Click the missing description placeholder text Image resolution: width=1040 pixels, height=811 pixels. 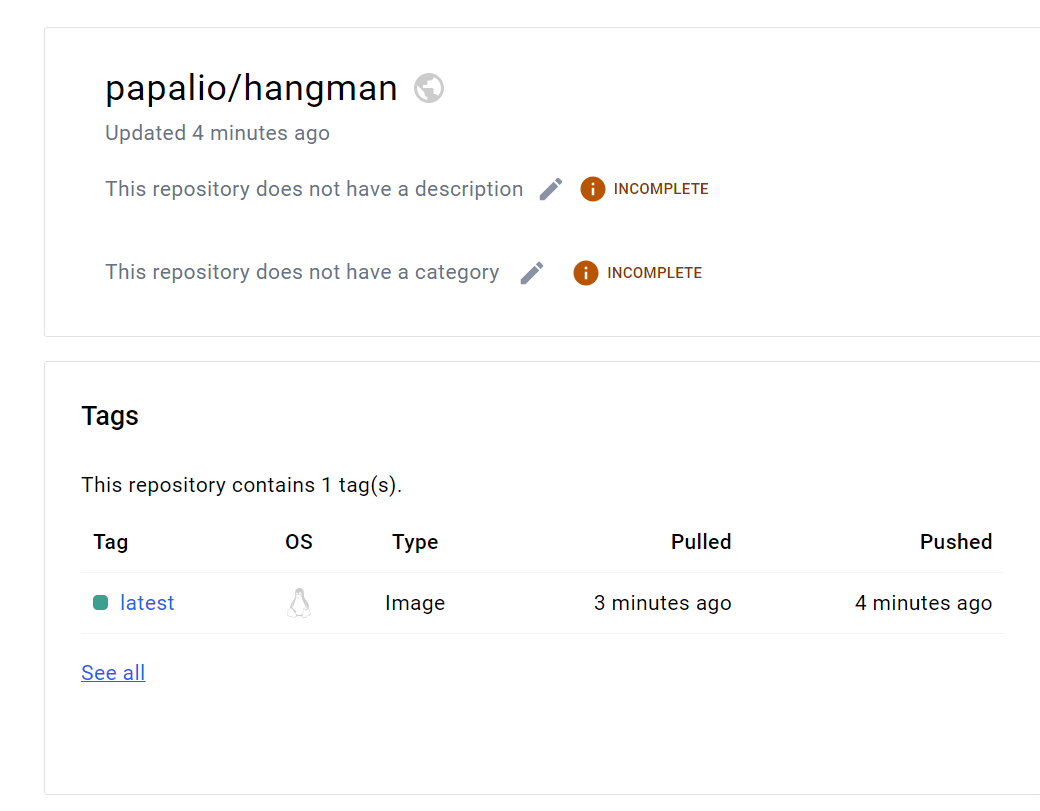point(314,189)
